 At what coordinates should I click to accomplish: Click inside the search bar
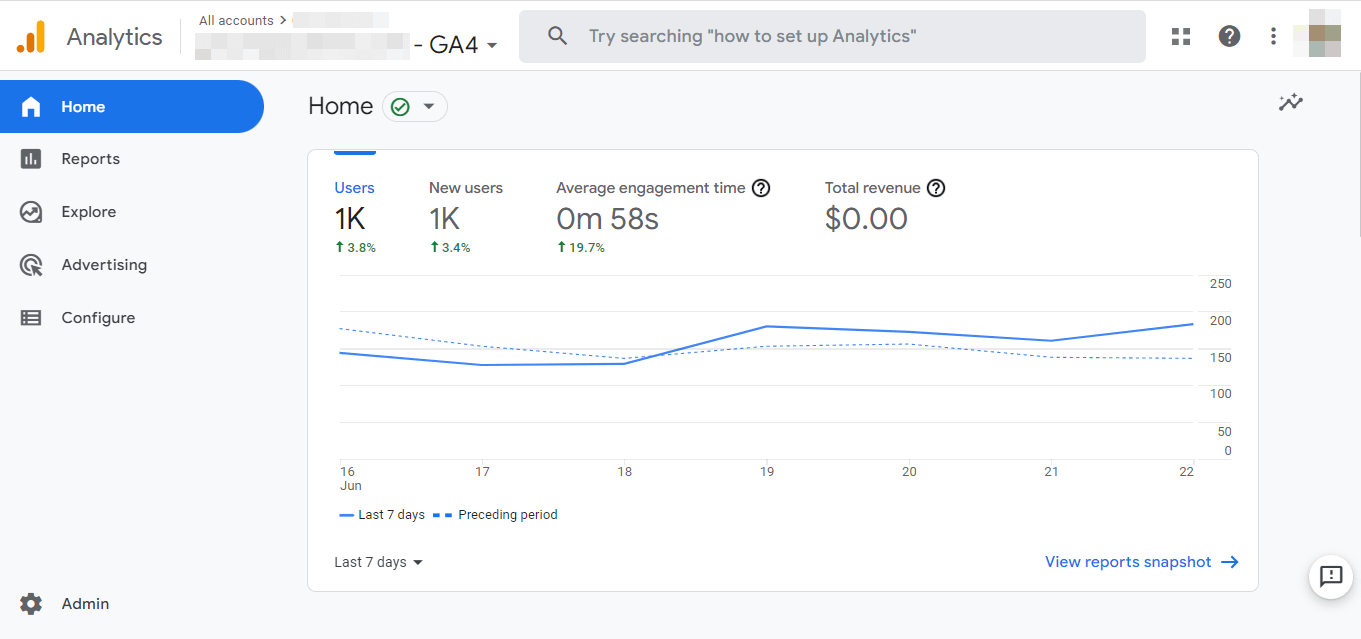coord(832,36)
